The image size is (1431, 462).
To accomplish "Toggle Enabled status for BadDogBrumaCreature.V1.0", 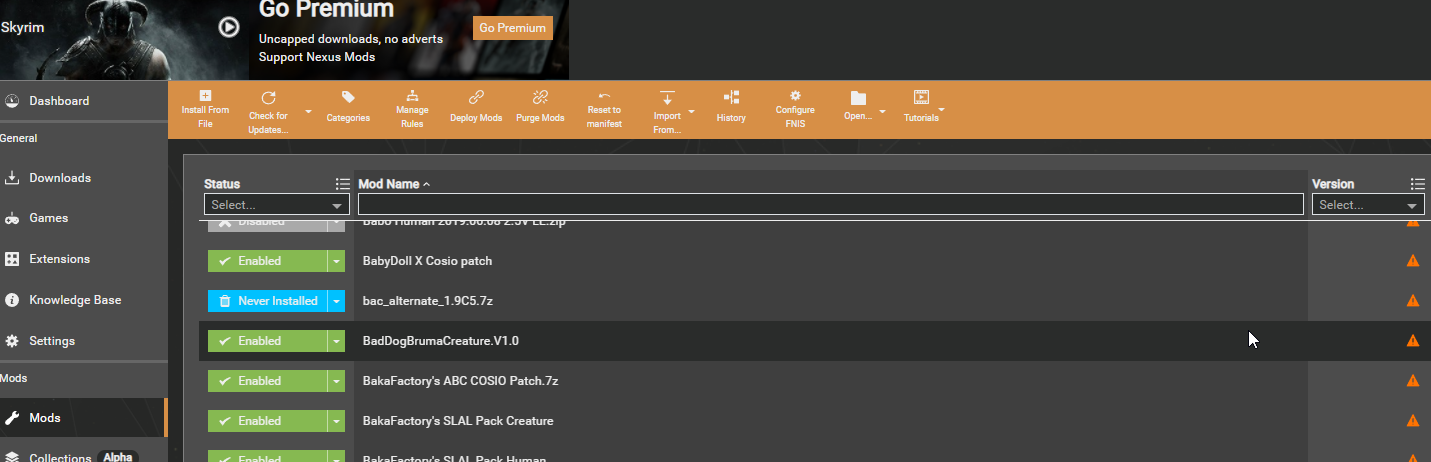I will (x=267, y=341).
